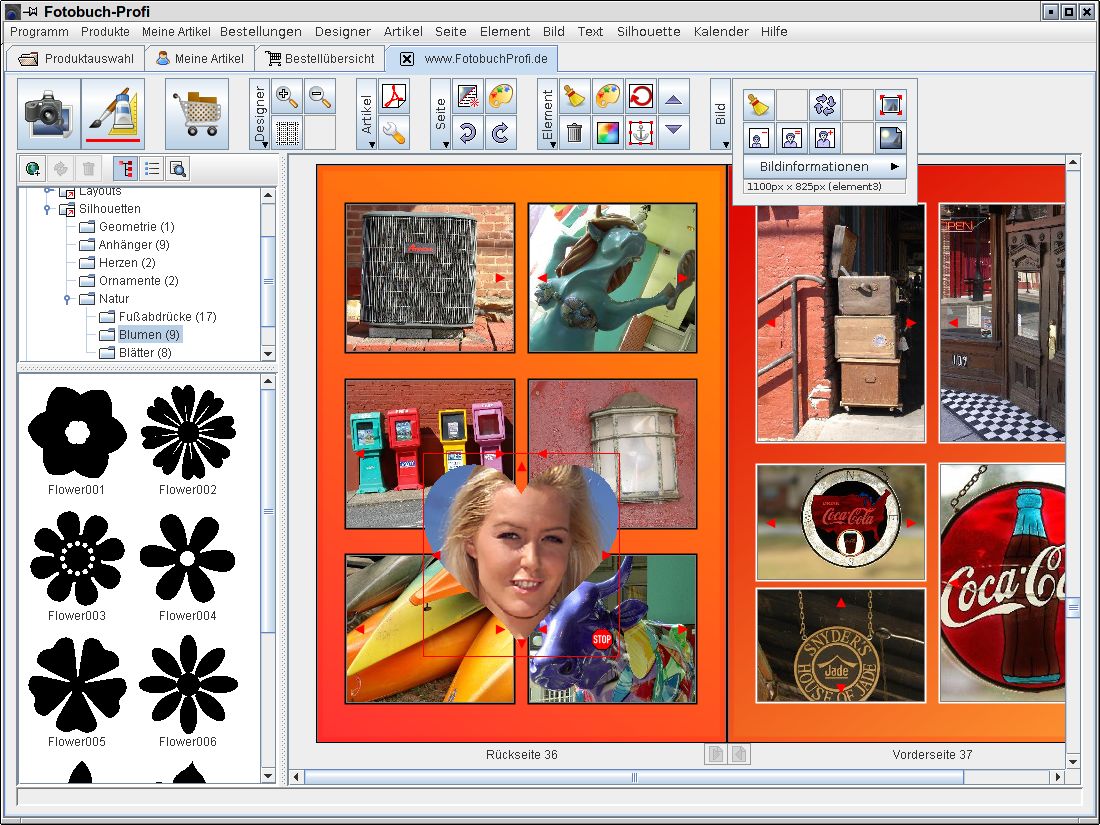
Task: Open the Artikel group dropdown
Action: coord(367,114)
